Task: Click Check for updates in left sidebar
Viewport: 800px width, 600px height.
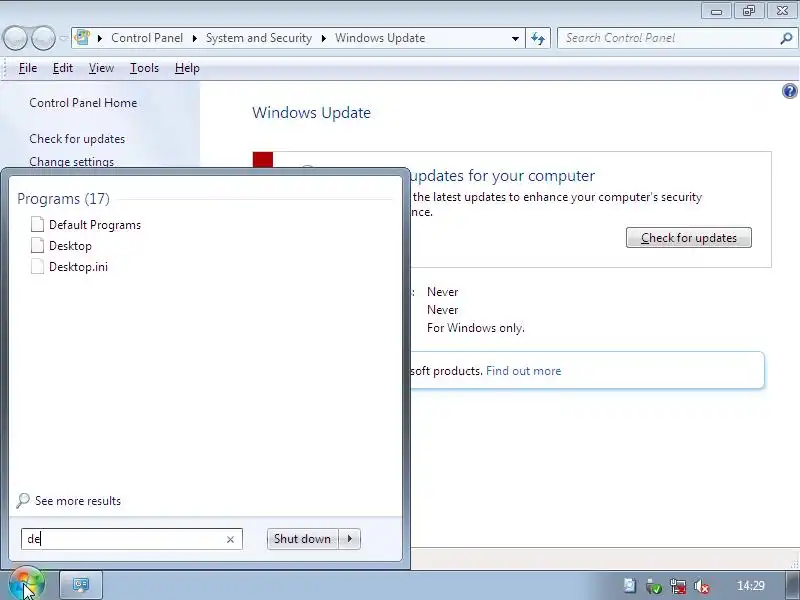Action: tap(77, 139)
